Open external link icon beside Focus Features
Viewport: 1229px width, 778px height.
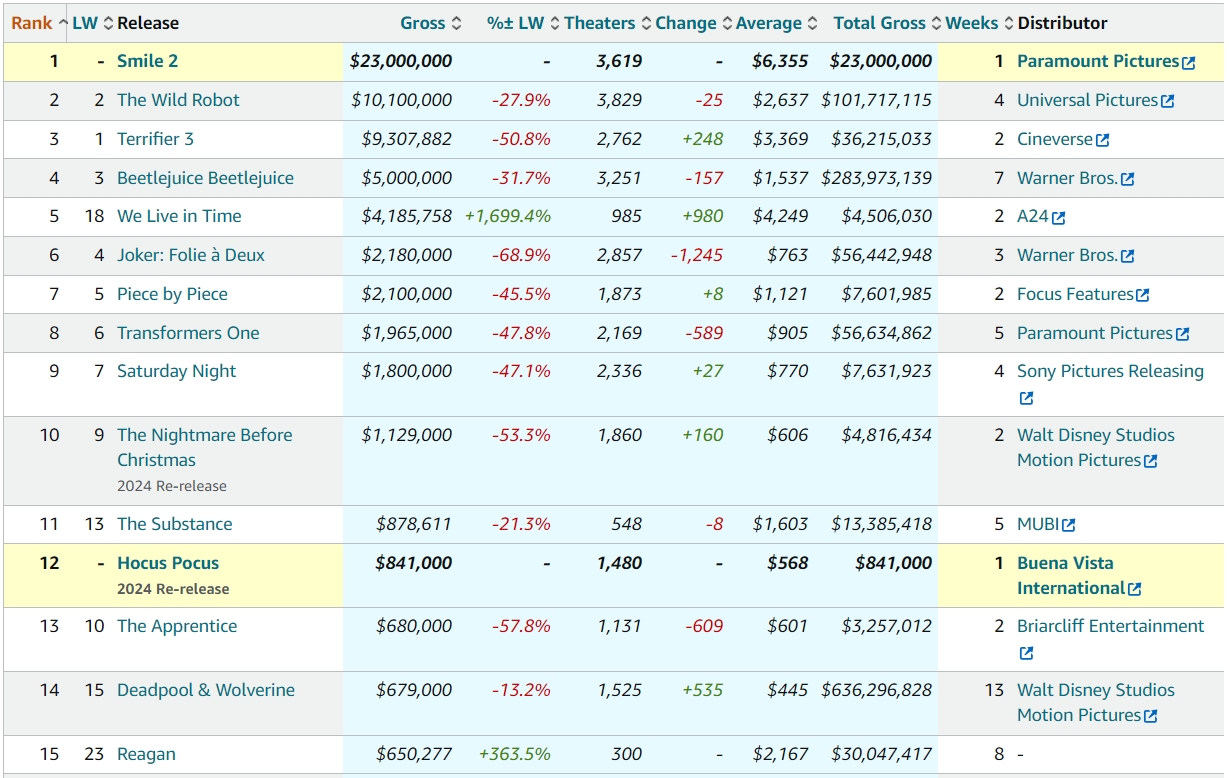(x=1143, y=295)
